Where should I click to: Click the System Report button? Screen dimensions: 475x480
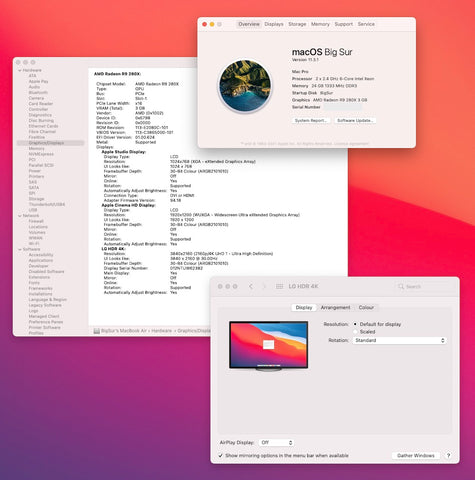click(311, 120)
